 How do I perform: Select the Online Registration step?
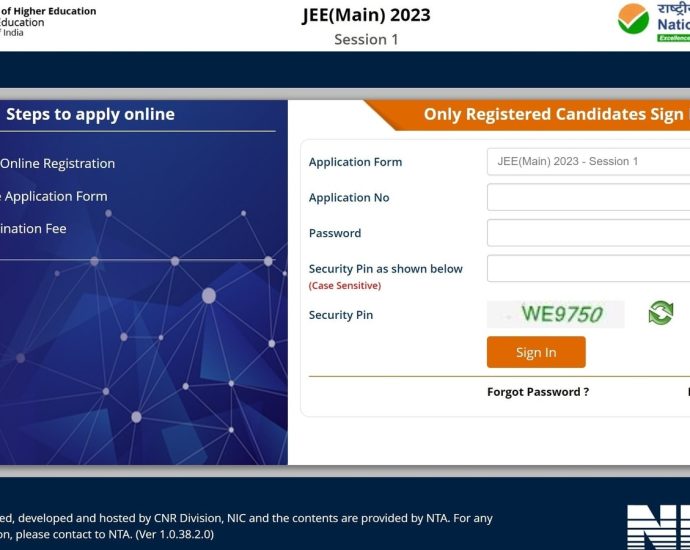tap(57, 164)
